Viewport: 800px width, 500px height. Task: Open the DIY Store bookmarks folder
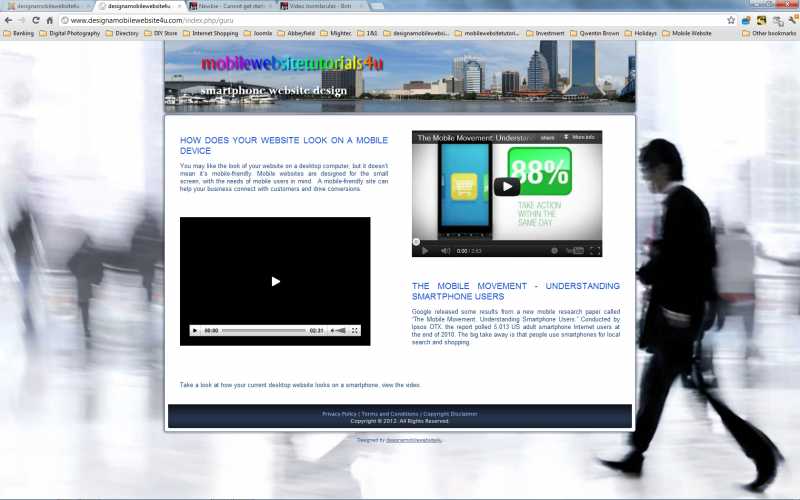click(x=161, y=33)
